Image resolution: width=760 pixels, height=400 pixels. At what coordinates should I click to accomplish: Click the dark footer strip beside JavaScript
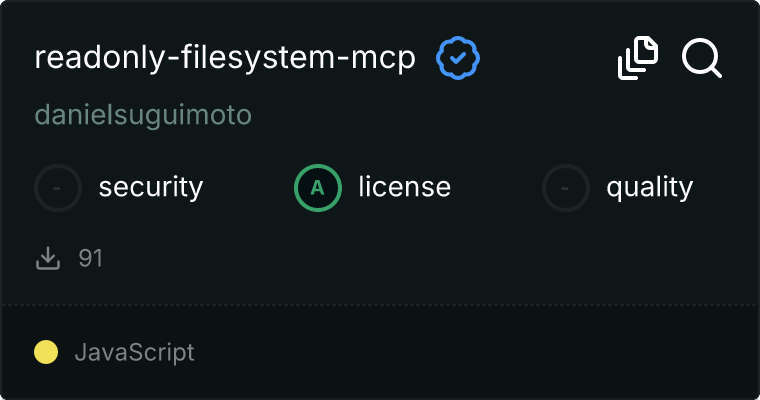point(480,352)
